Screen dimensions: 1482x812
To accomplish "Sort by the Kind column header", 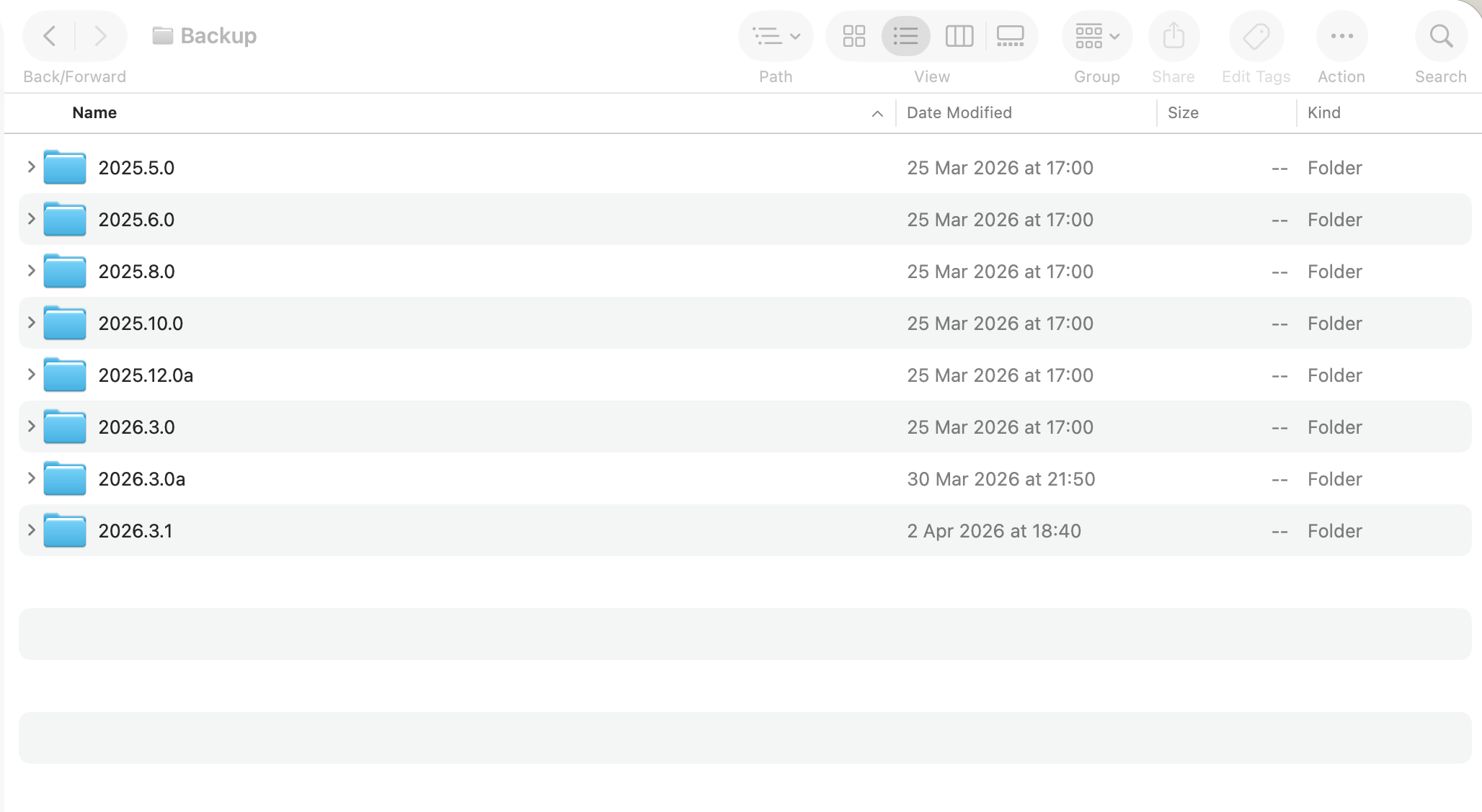I will (x=1323, y=113).
